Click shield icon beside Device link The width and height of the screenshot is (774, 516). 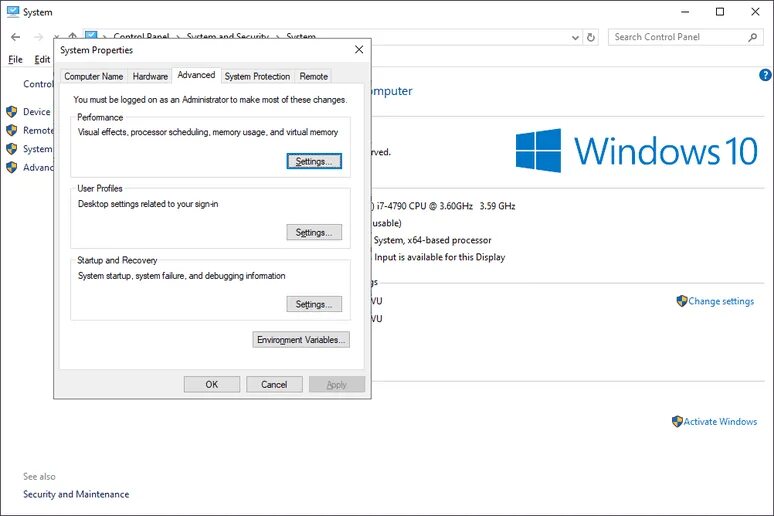click(12, 112)
